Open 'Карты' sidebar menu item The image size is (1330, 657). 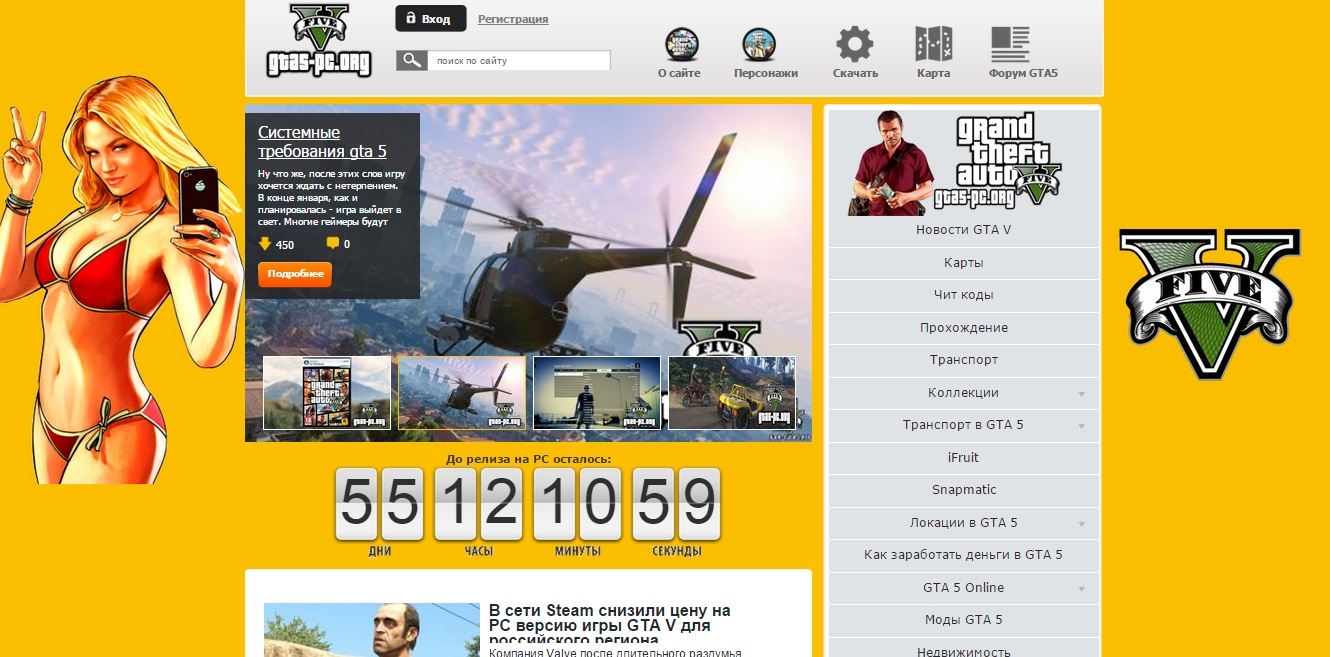(x=964, y=263)
